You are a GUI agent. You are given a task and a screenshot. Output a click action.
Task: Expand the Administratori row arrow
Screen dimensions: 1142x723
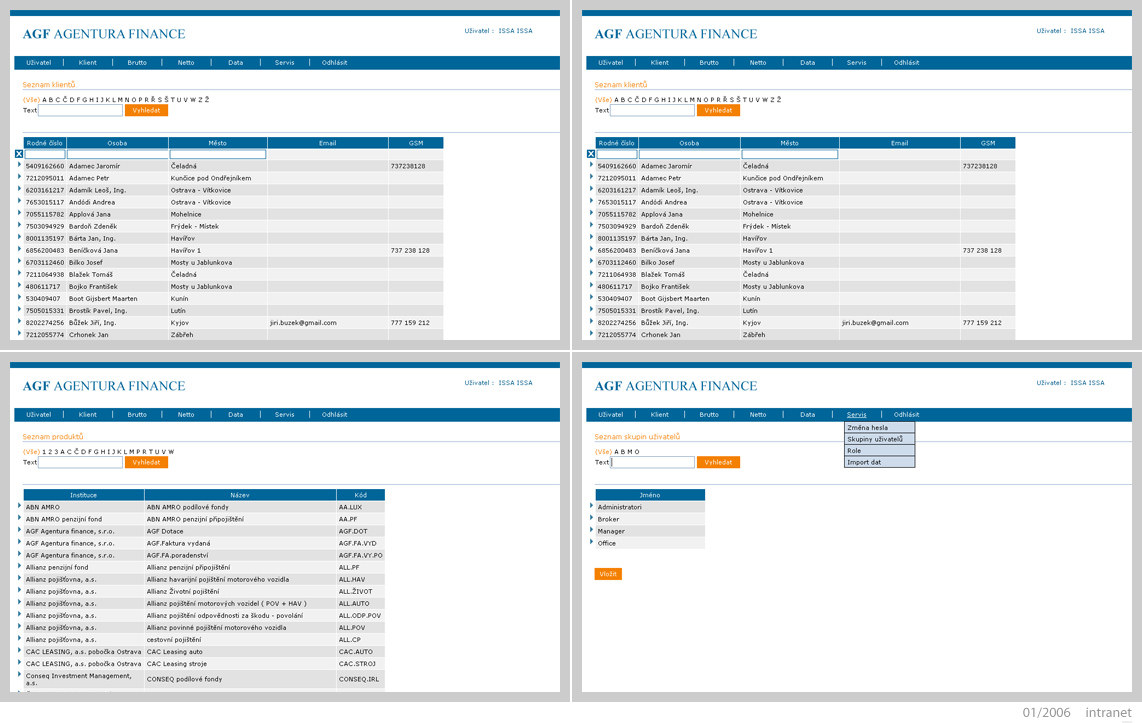(591, 505)
